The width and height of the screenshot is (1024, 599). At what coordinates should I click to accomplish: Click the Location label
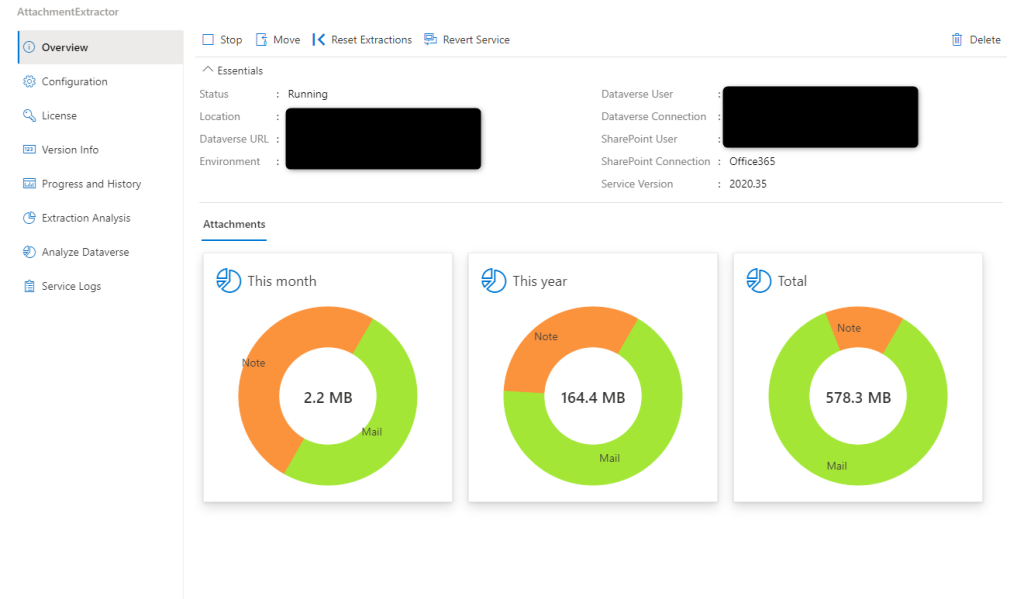[219, 116]
